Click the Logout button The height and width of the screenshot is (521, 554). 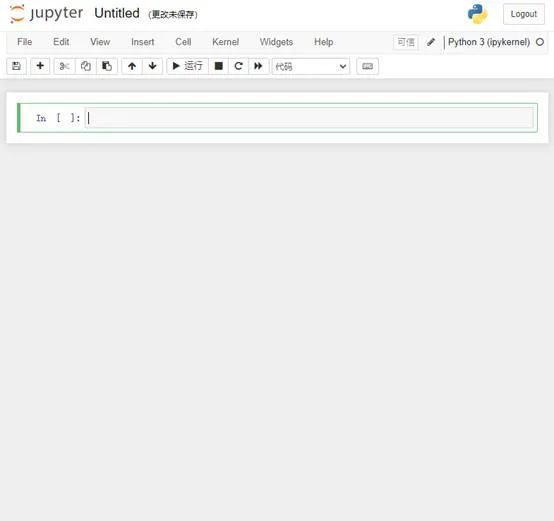coord(524,14)
